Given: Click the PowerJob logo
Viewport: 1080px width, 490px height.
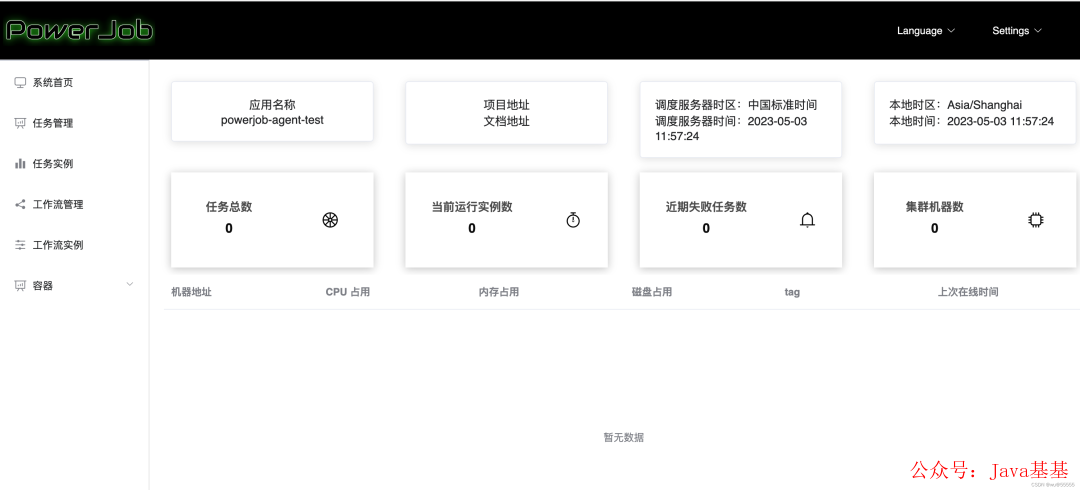Looking at the screenshot, I should point(79,30).
